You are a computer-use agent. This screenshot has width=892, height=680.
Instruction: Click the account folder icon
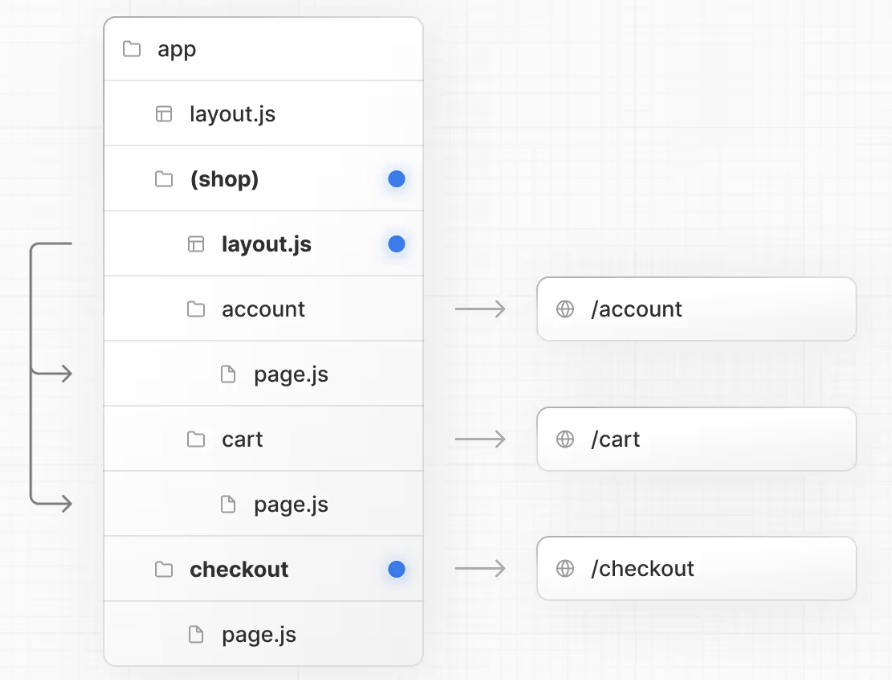coord(196,309)
